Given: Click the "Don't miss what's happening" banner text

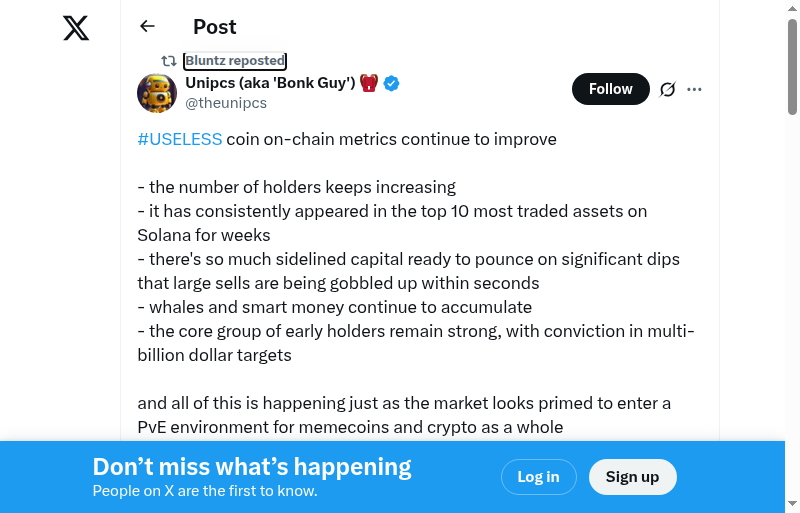Looking at the screenshot, I should click(x=252, y=467).
